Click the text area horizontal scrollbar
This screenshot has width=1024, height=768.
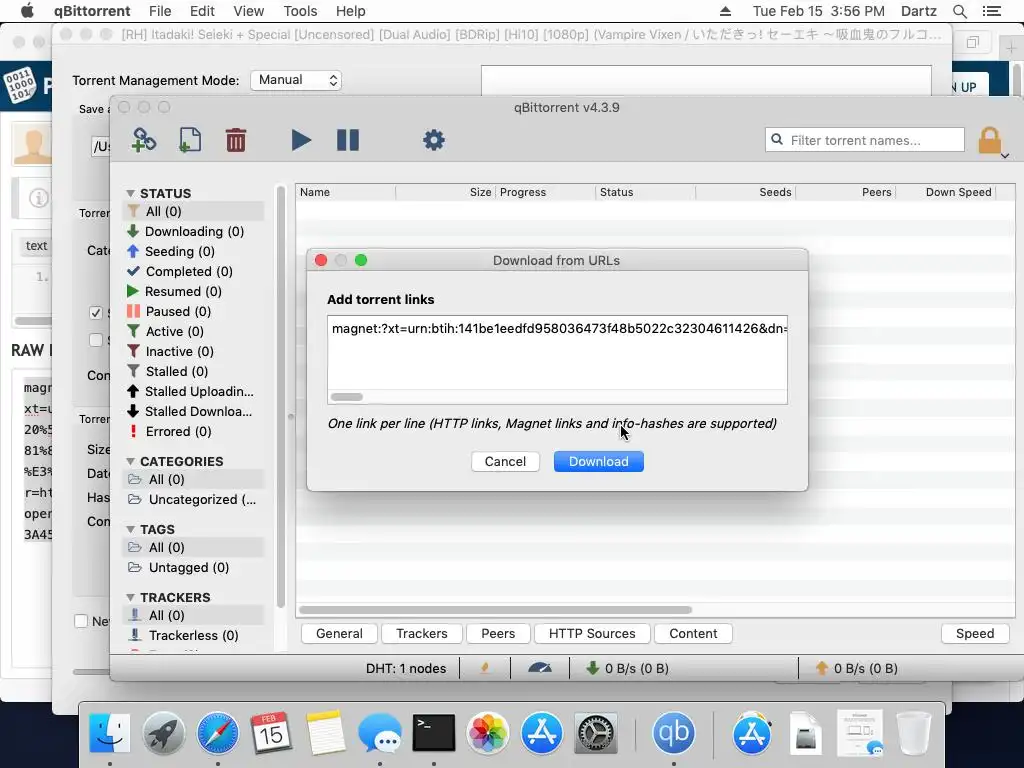(x=346, y=397)
